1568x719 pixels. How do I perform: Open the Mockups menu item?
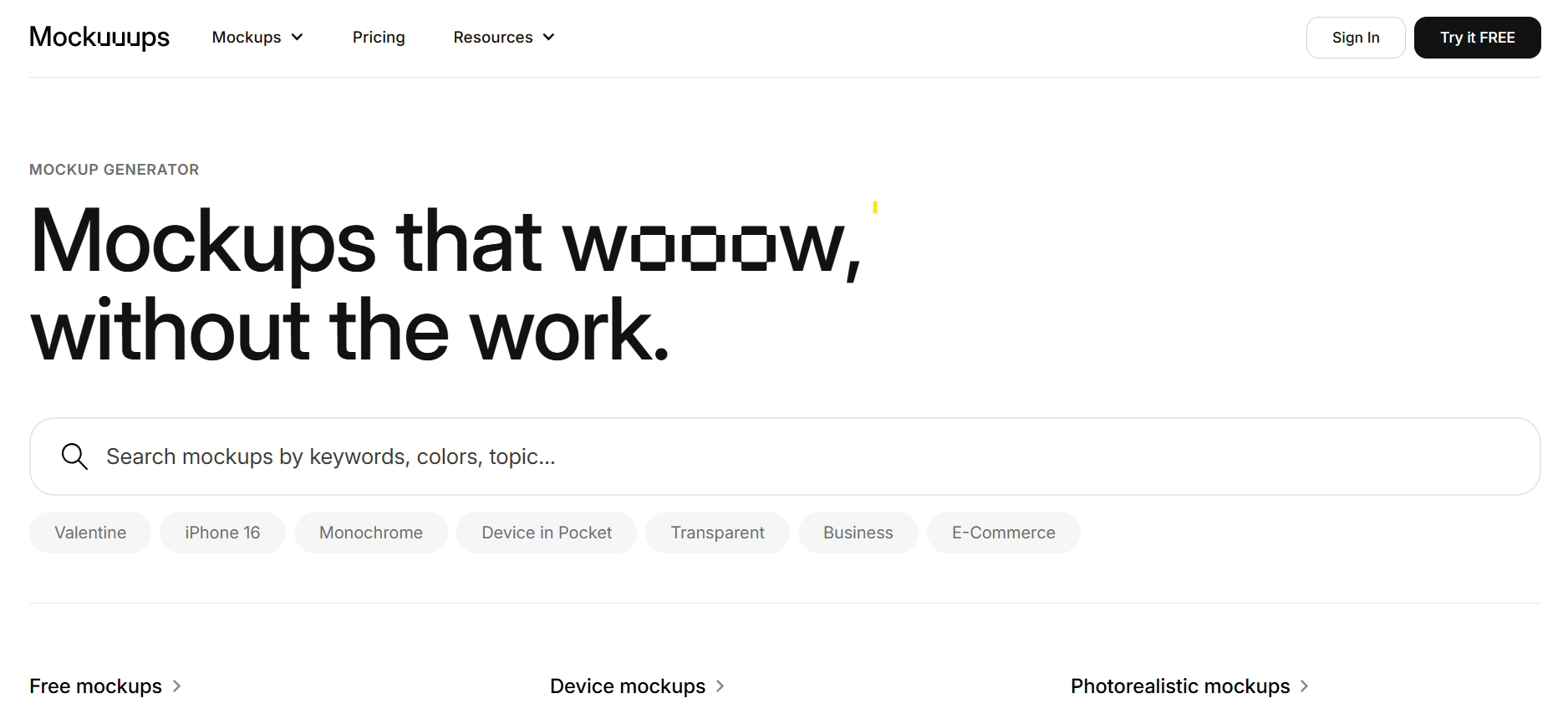pyautogui.click(x=247, y=38)
